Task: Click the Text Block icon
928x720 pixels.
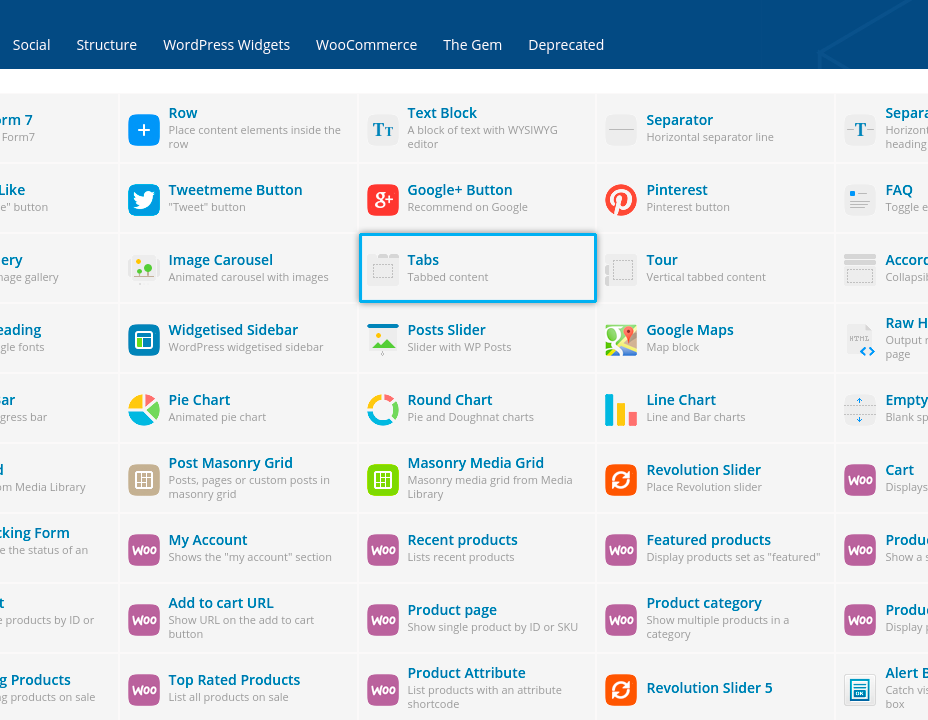Action: (383, 130)
